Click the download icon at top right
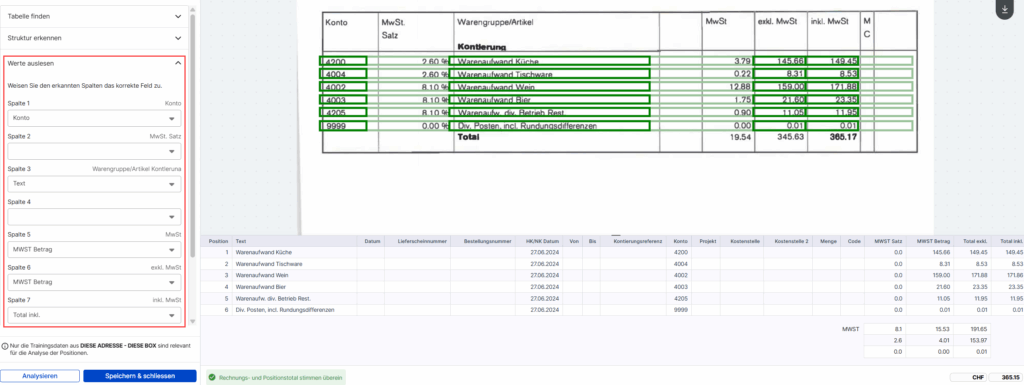1024x385 pixels. pyautogui.click(x=1005, y=8)
